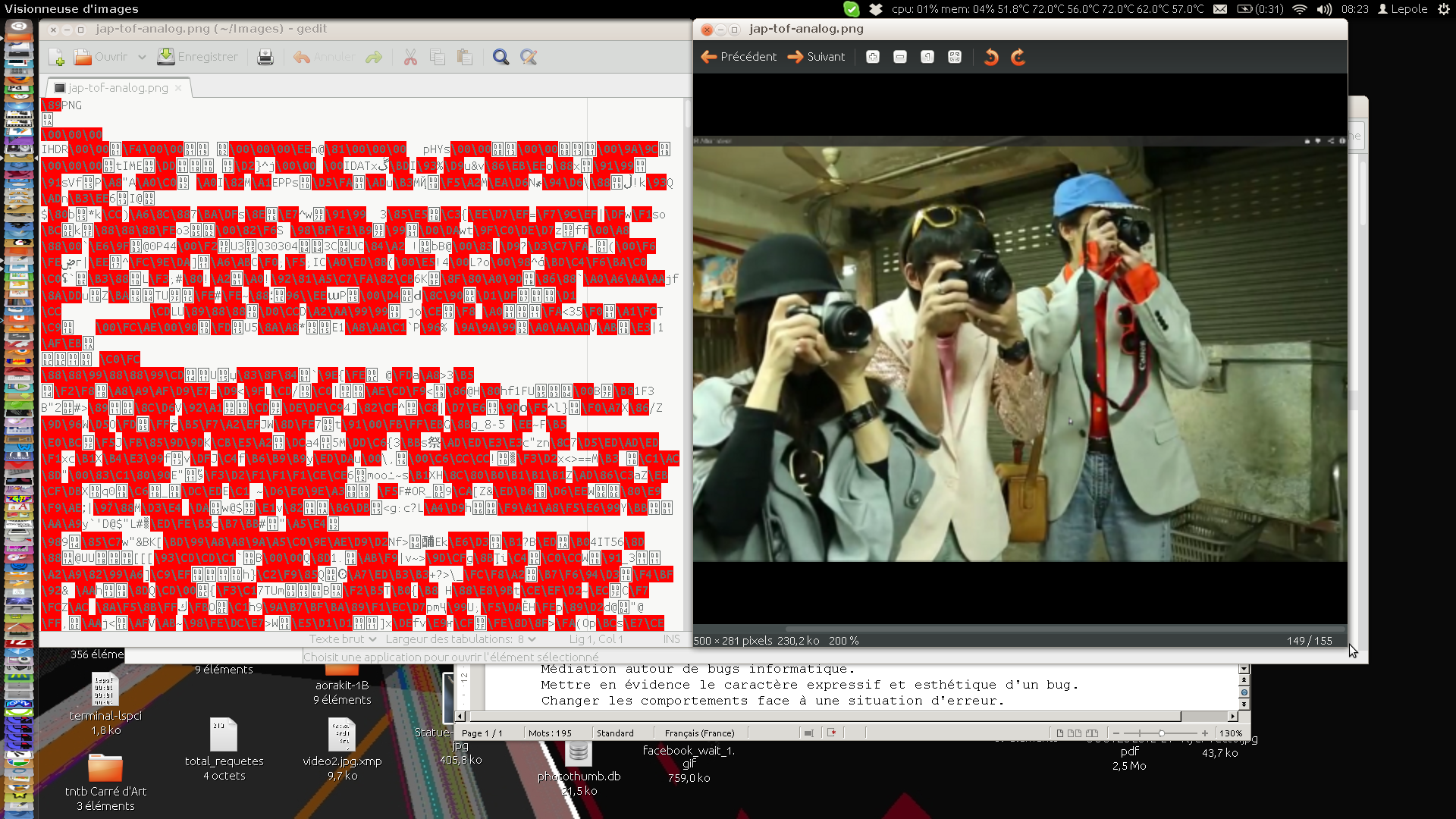Create a new document in gedit
Viewport: 1456px width, 819px height.
point(56,57)
